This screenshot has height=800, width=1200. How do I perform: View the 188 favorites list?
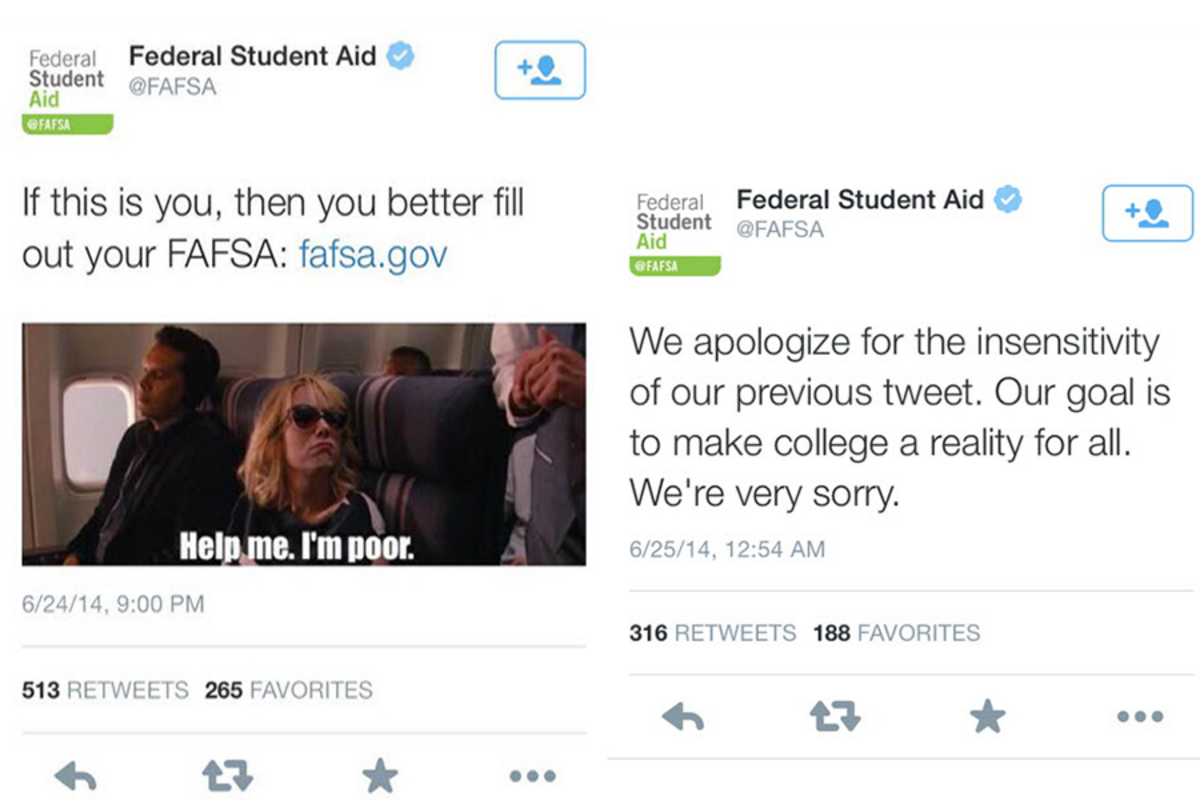[896, 633]
